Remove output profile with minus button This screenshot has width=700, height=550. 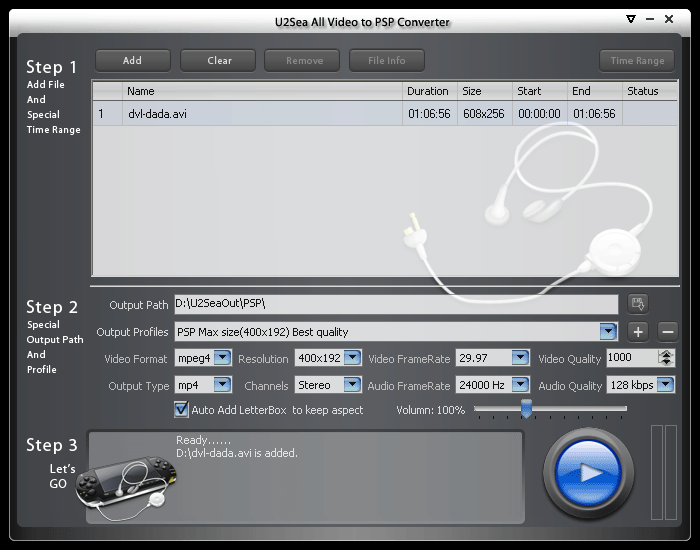[668, 332]
